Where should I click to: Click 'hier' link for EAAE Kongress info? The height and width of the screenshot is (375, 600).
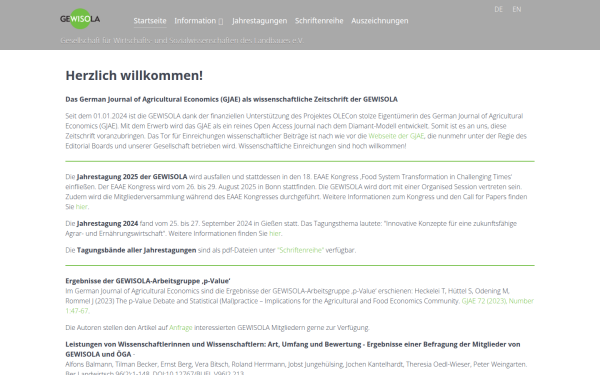(x=82, y=207)
